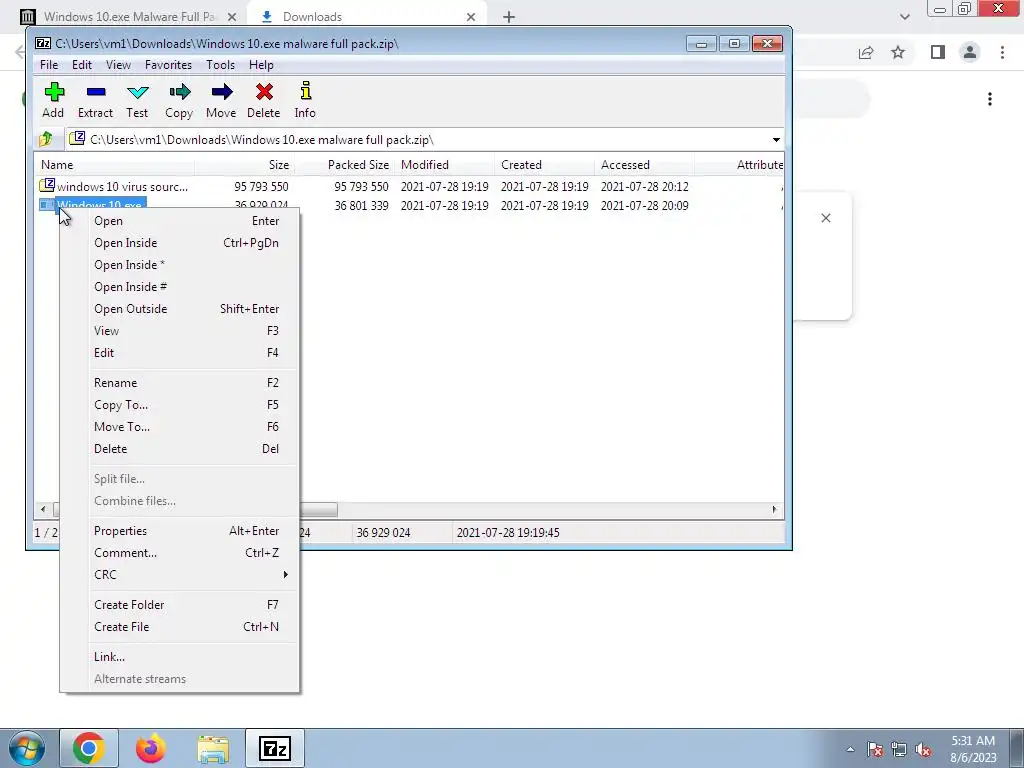Sort by the Packed Size column header
Screen dimensions: 1024x768
344,165
